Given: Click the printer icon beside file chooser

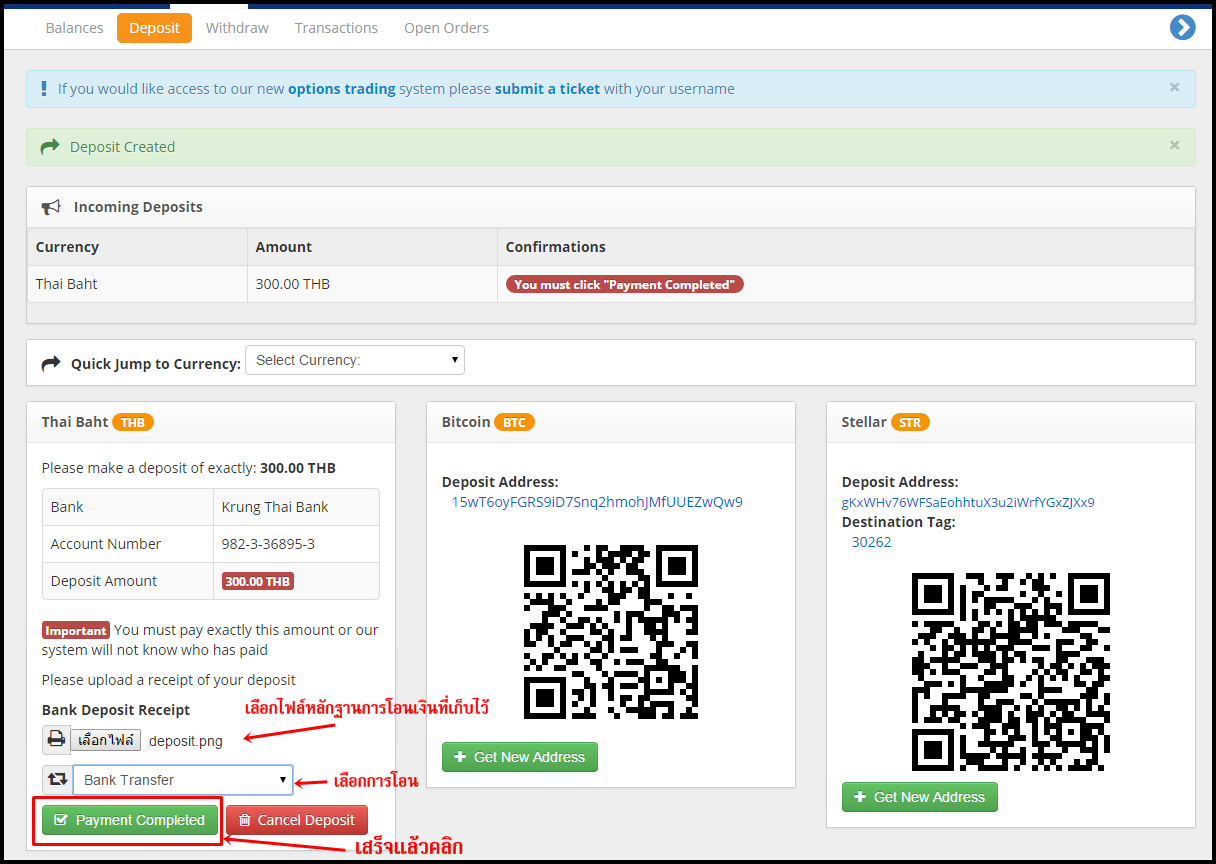Looking at the screenshot, I should pyautogui.click(x=56, y=740).
